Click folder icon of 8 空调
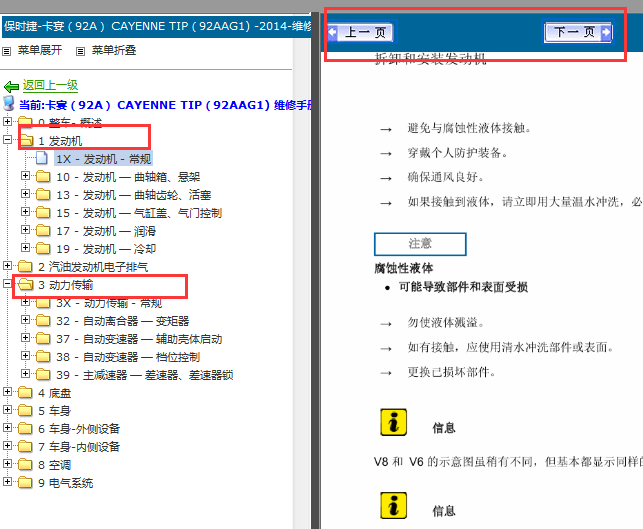Image resolution: width=643 pixels, height=529 pixels. pos(25,465)
